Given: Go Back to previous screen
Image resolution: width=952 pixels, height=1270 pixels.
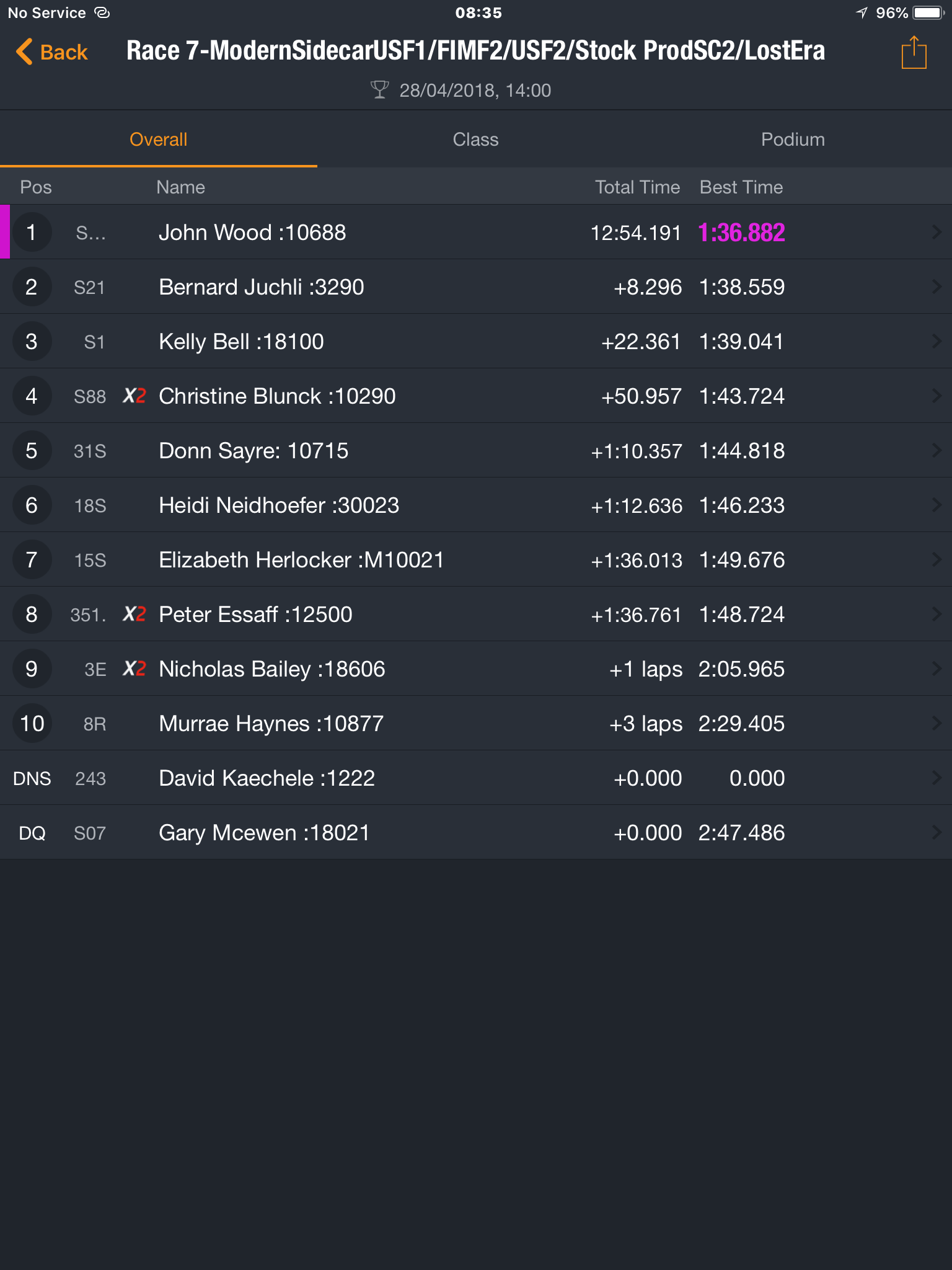Looking at the screenshot, I should pos(52,52).
